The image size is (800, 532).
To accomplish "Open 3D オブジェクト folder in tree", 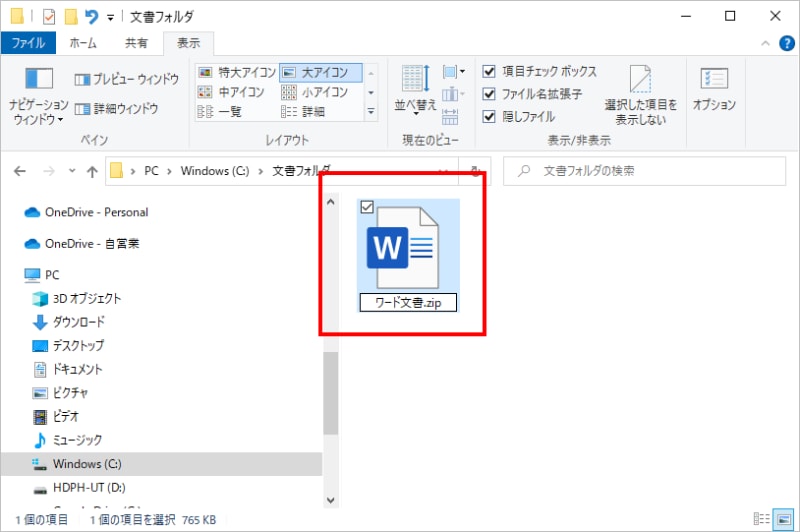I will click(x=77, y=298).
